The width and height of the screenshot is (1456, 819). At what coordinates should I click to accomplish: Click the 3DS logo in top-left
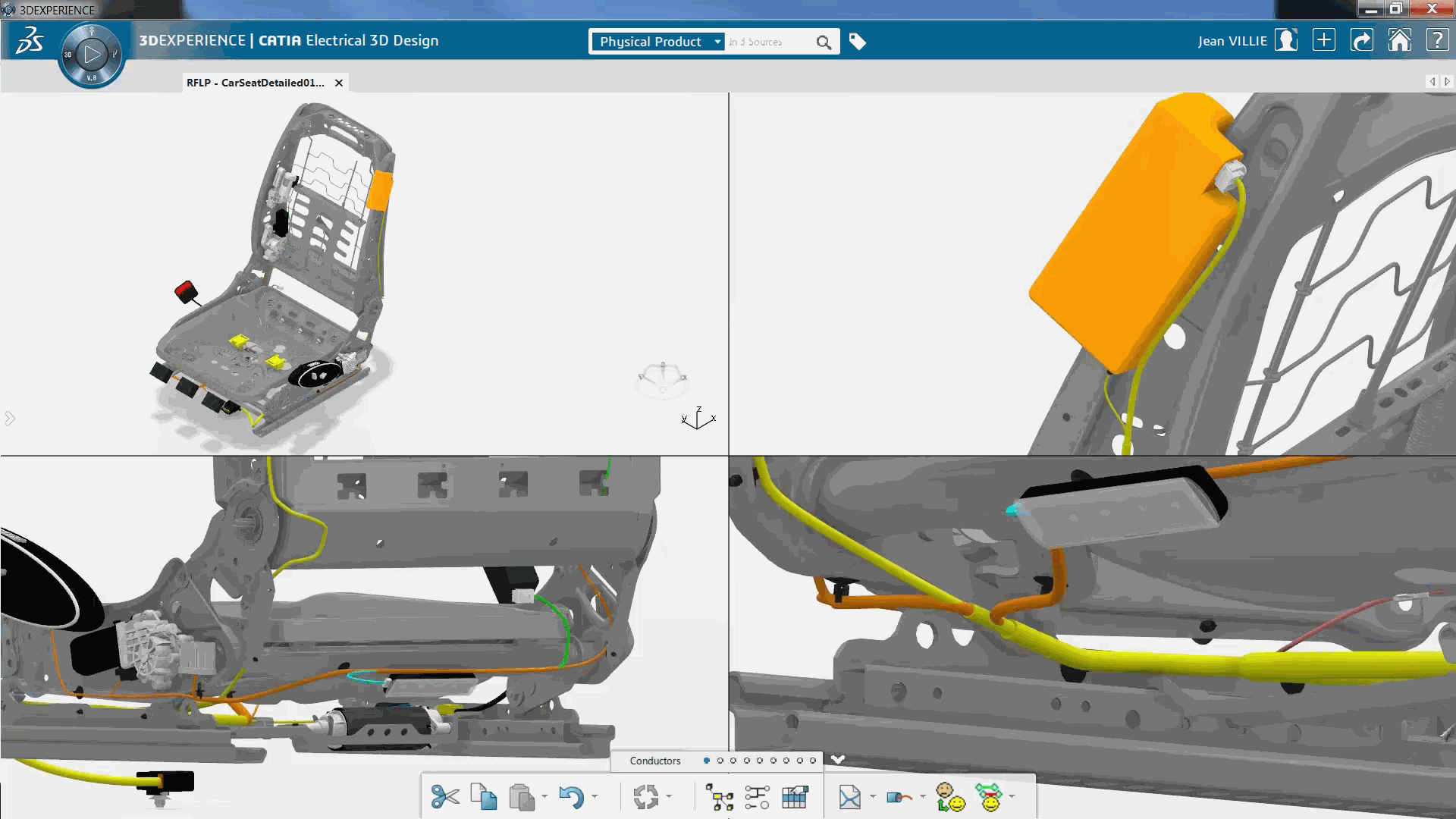pyautogui.click(x=29, y=40)
